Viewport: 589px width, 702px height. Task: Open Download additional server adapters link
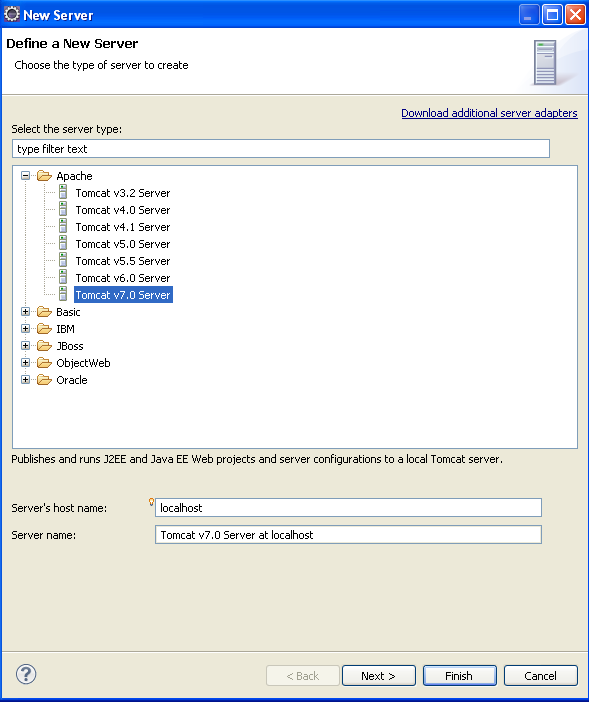click(489, 113)
